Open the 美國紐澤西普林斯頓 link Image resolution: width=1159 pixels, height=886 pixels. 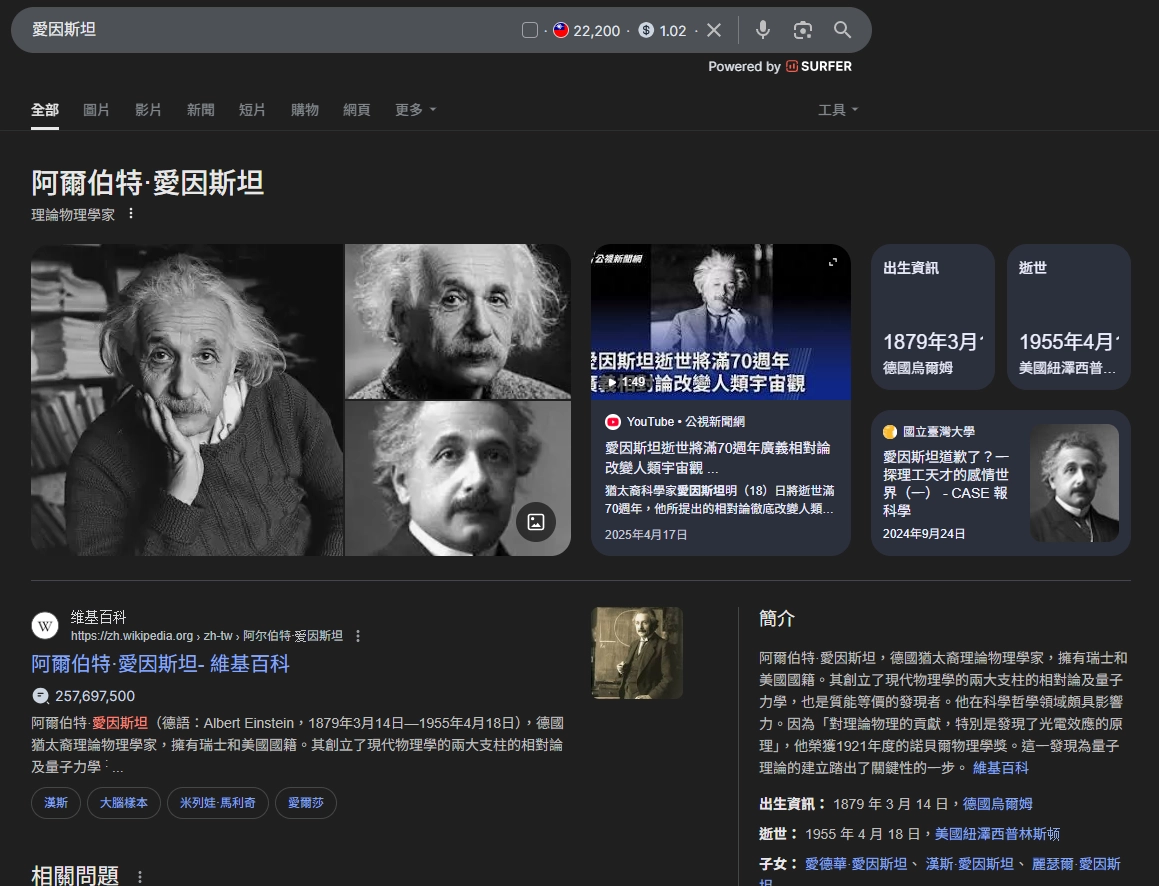pyautogui.click(x=997, y=834)
